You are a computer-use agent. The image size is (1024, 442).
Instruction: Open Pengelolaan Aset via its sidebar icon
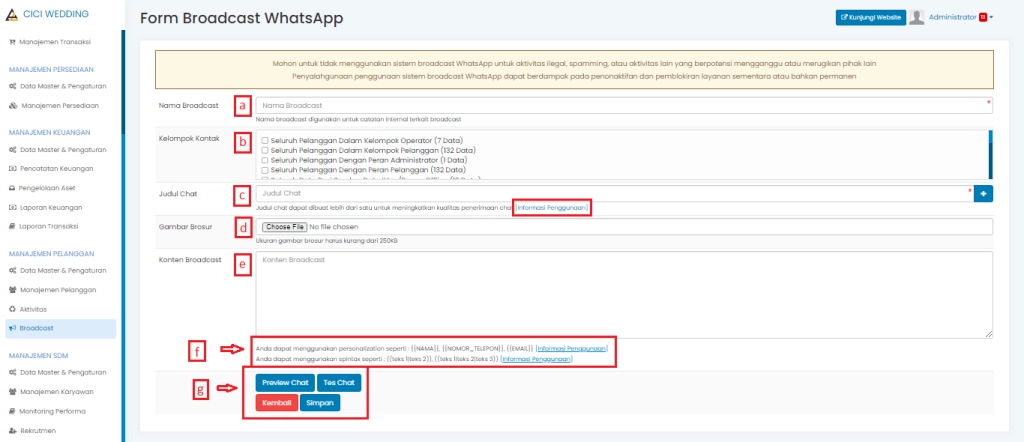click(12, 187)
